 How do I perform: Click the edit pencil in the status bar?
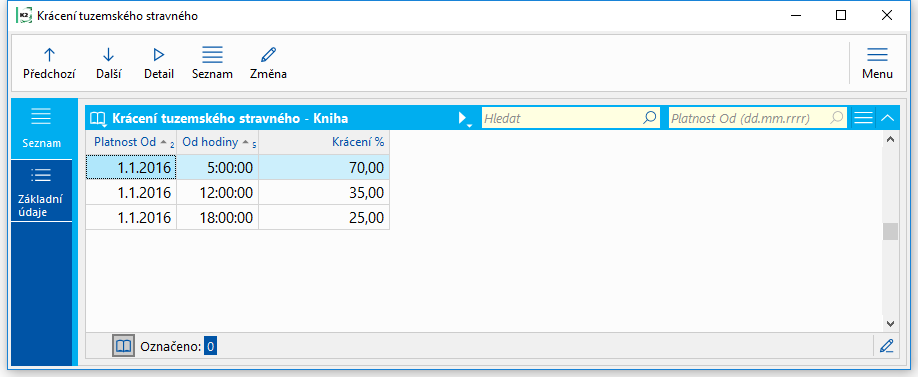886,346
